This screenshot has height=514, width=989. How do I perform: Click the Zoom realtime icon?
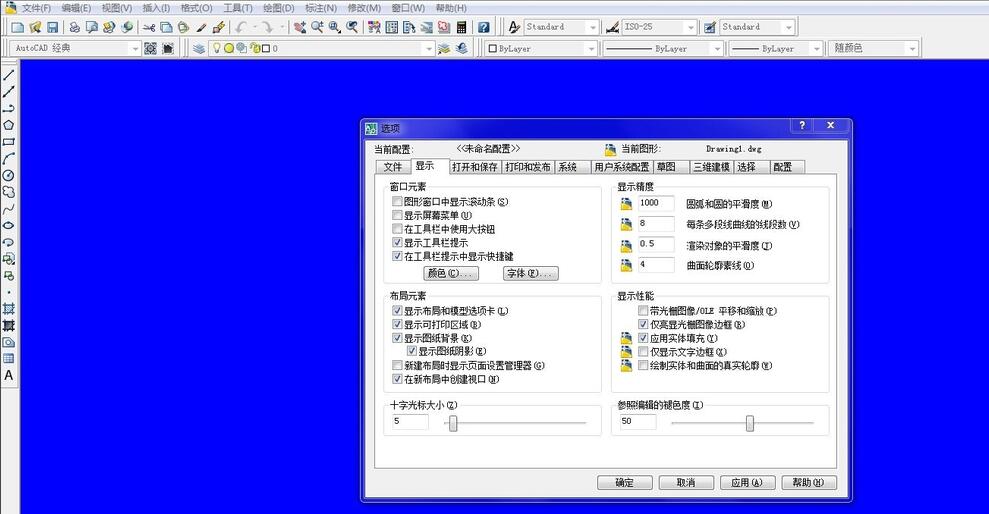click(x=317, y=27)
